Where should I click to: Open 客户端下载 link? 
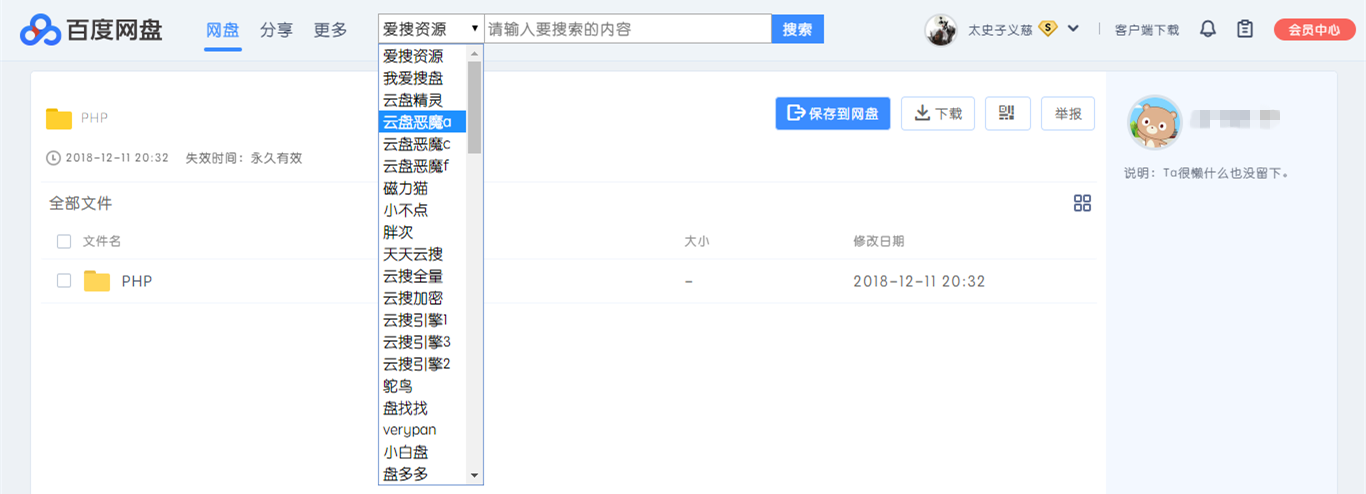[x=1146, y=30]
